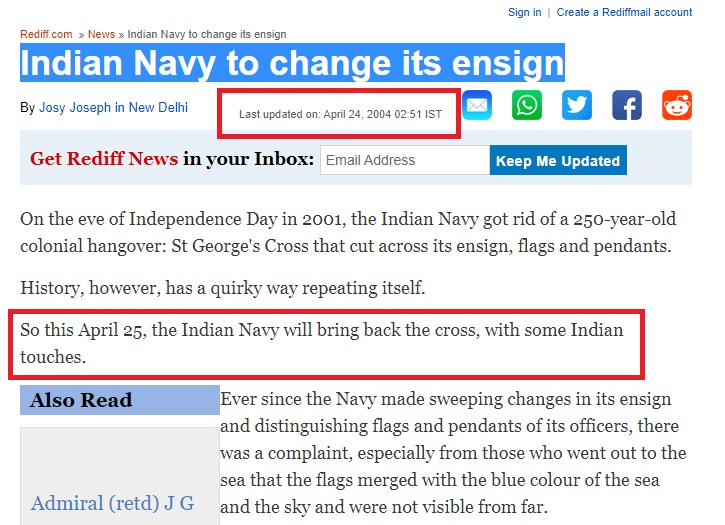Open Admiral (retd) J G related article link
725x525 pixels.
click(x=113, y=503)
